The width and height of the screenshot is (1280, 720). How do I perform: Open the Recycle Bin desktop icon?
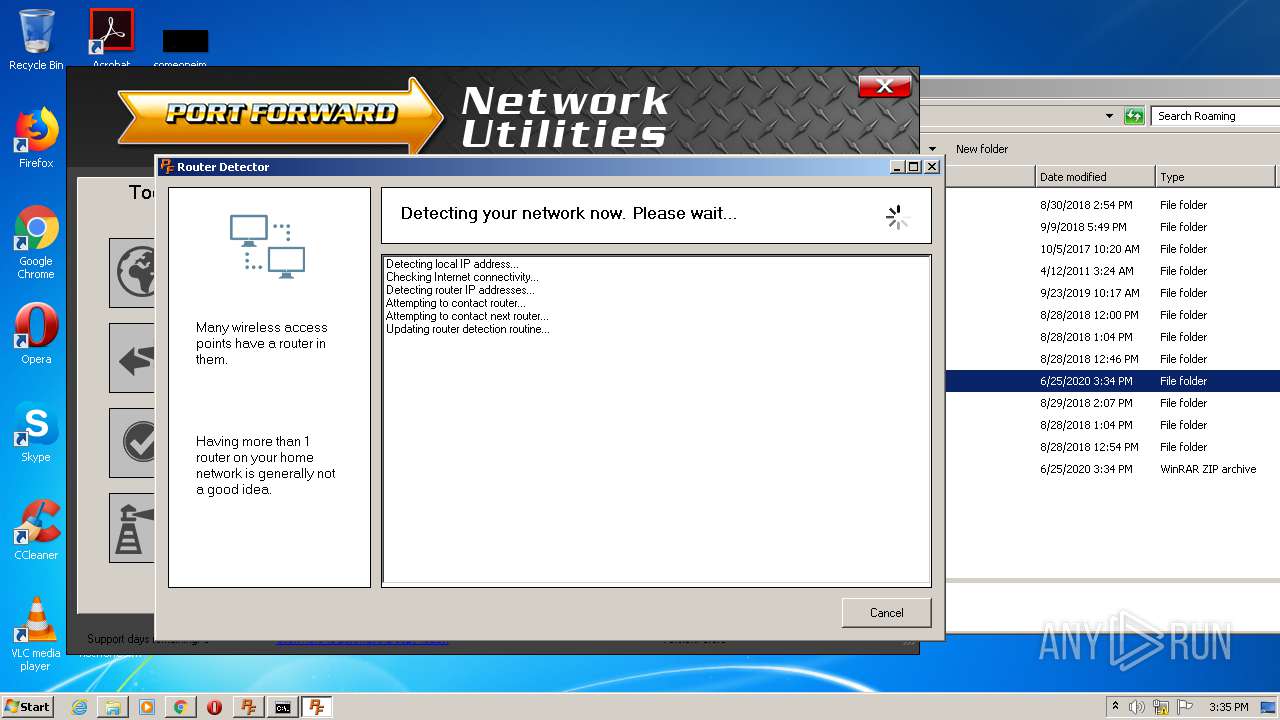[36, 40]
